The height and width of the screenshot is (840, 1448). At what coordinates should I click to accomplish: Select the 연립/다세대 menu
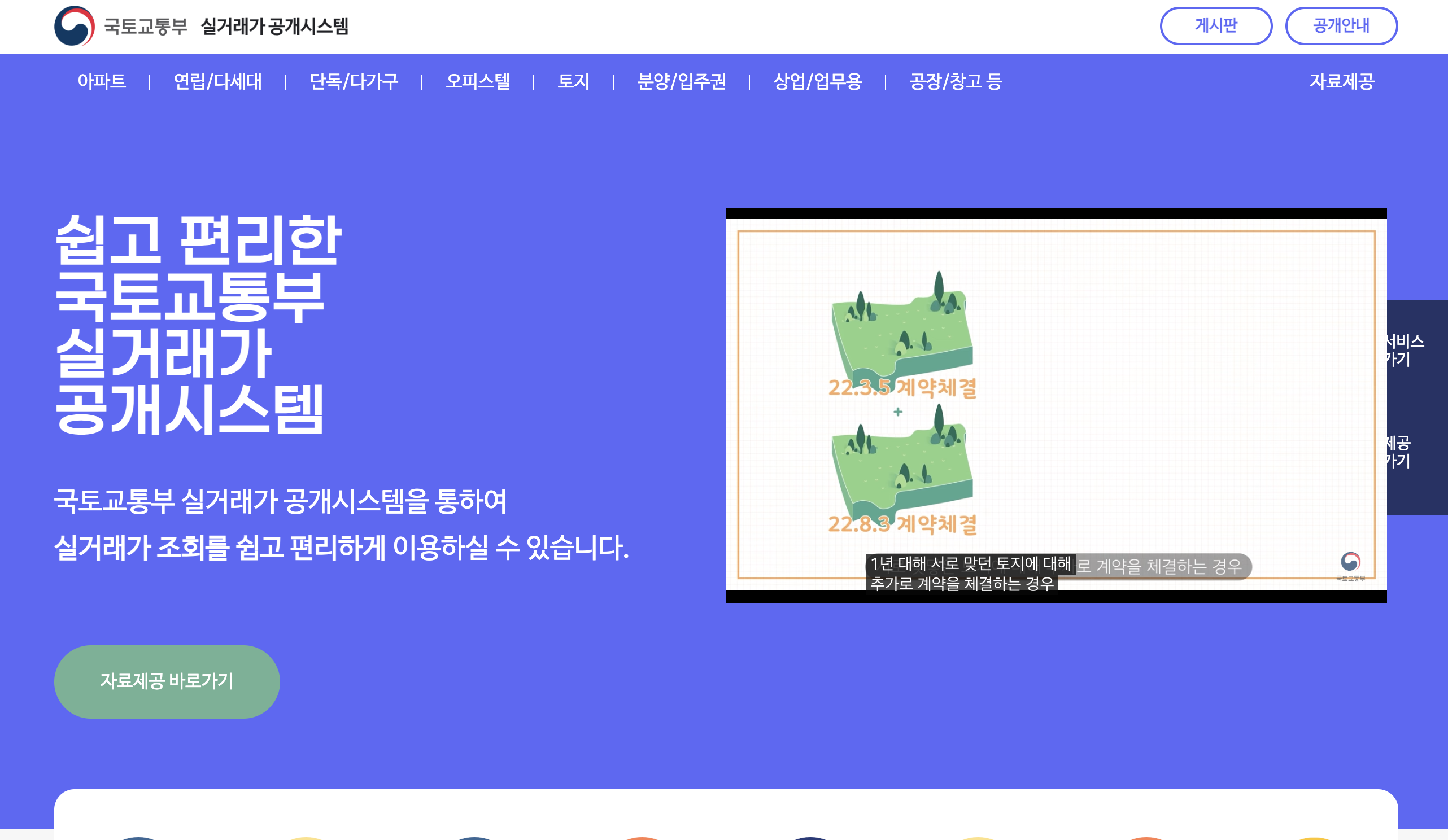[218, 82]
